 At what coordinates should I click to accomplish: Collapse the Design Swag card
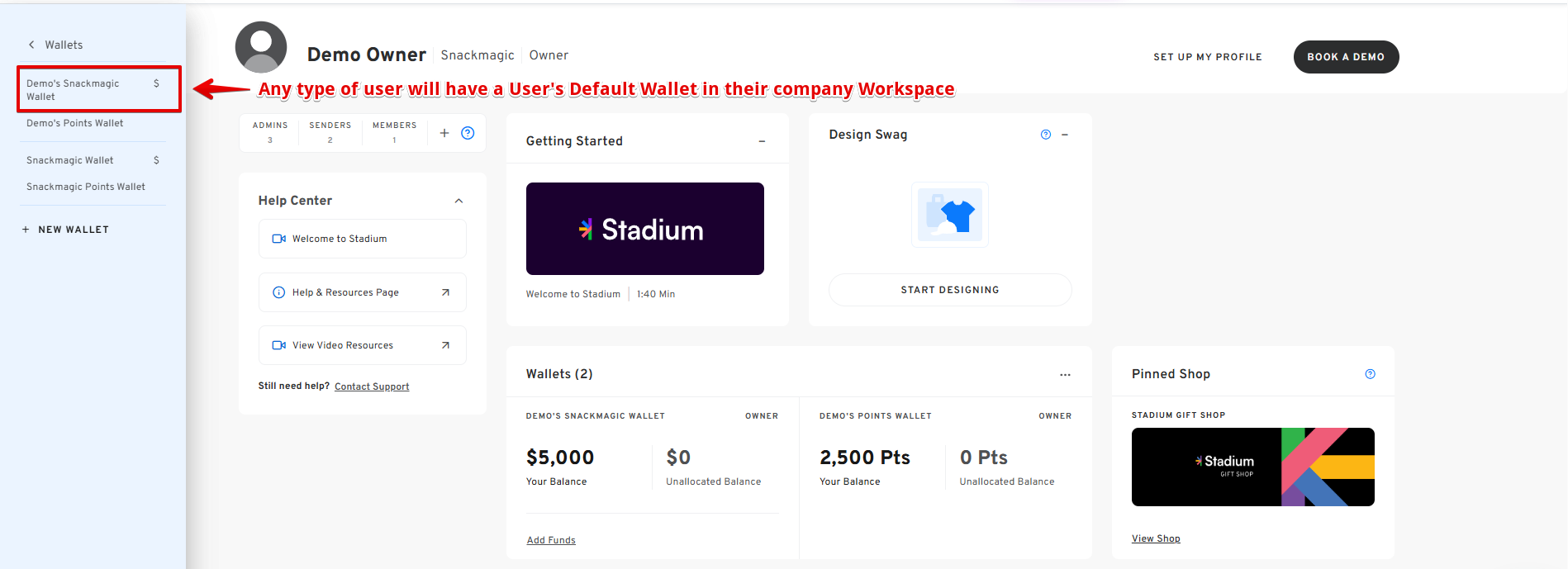pos(1065,135)
